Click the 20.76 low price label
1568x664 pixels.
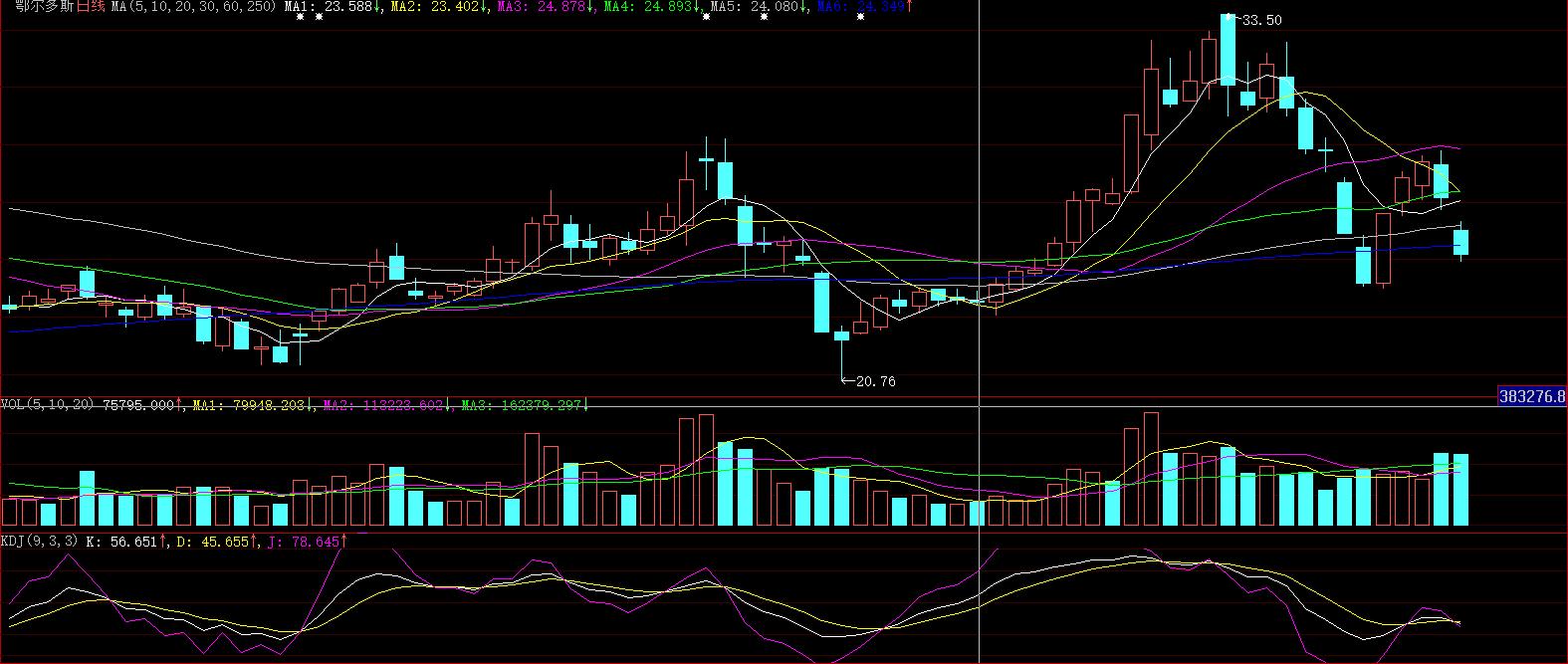pyautogui.click(x=875, y=381)
